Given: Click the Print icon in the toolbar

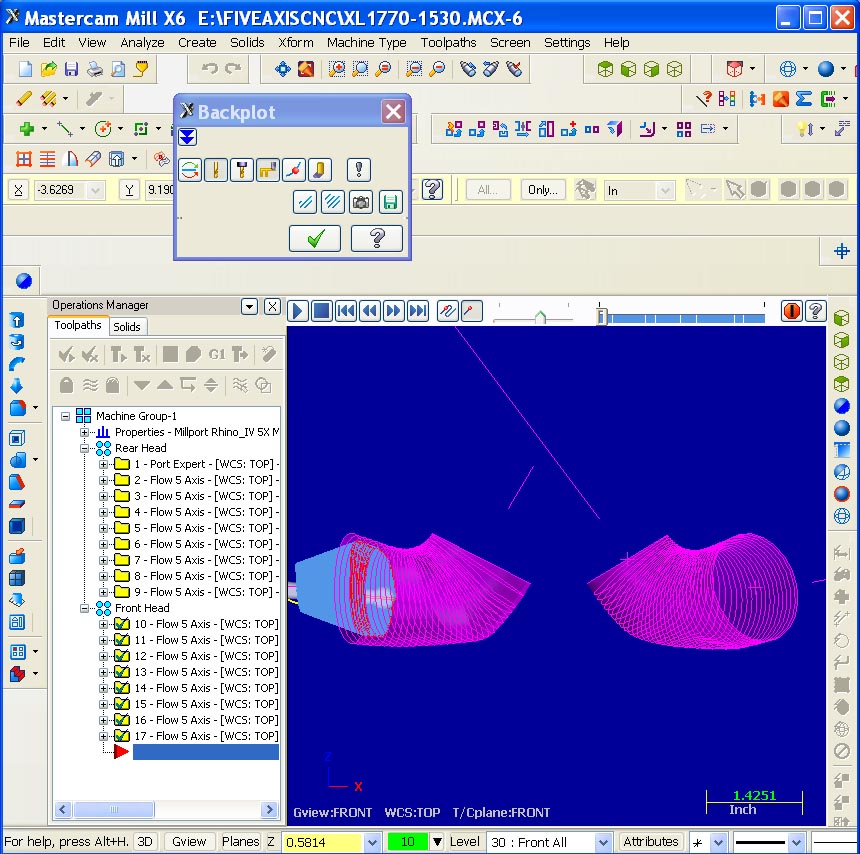Looking at the screenshot, I should [x=95, y=69].
